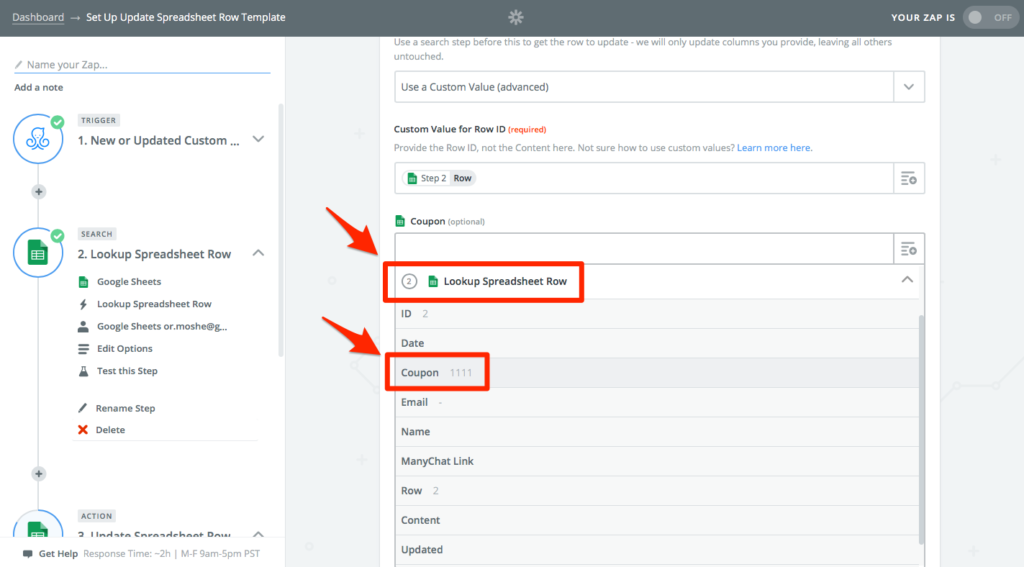Click the 2. Lookup Spreadsheet Row step title
Image resolution: width=1024 pixels, height=567 pixels.
coord(154,254)
